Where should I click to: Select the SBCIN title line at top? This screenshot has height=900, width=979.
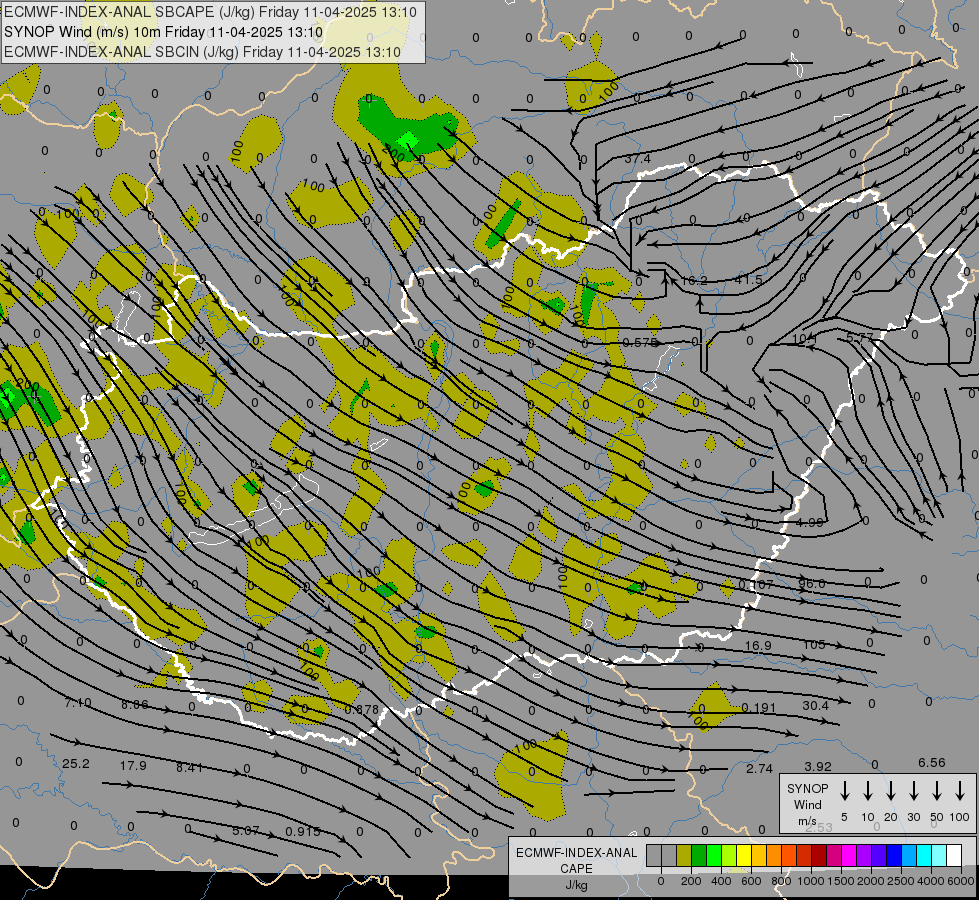point(202,52)
